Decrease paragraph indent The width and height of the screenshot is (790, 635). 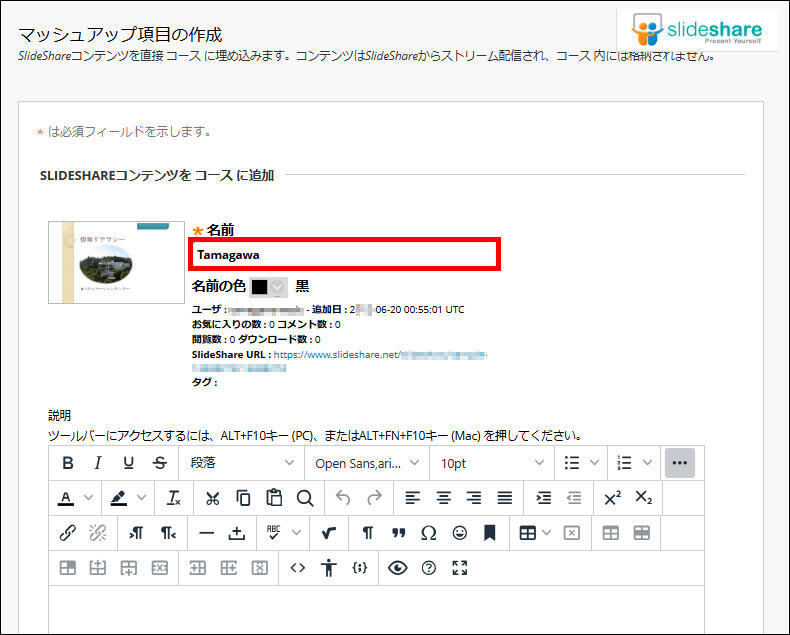pyautogui.click(x=574, y=498)
